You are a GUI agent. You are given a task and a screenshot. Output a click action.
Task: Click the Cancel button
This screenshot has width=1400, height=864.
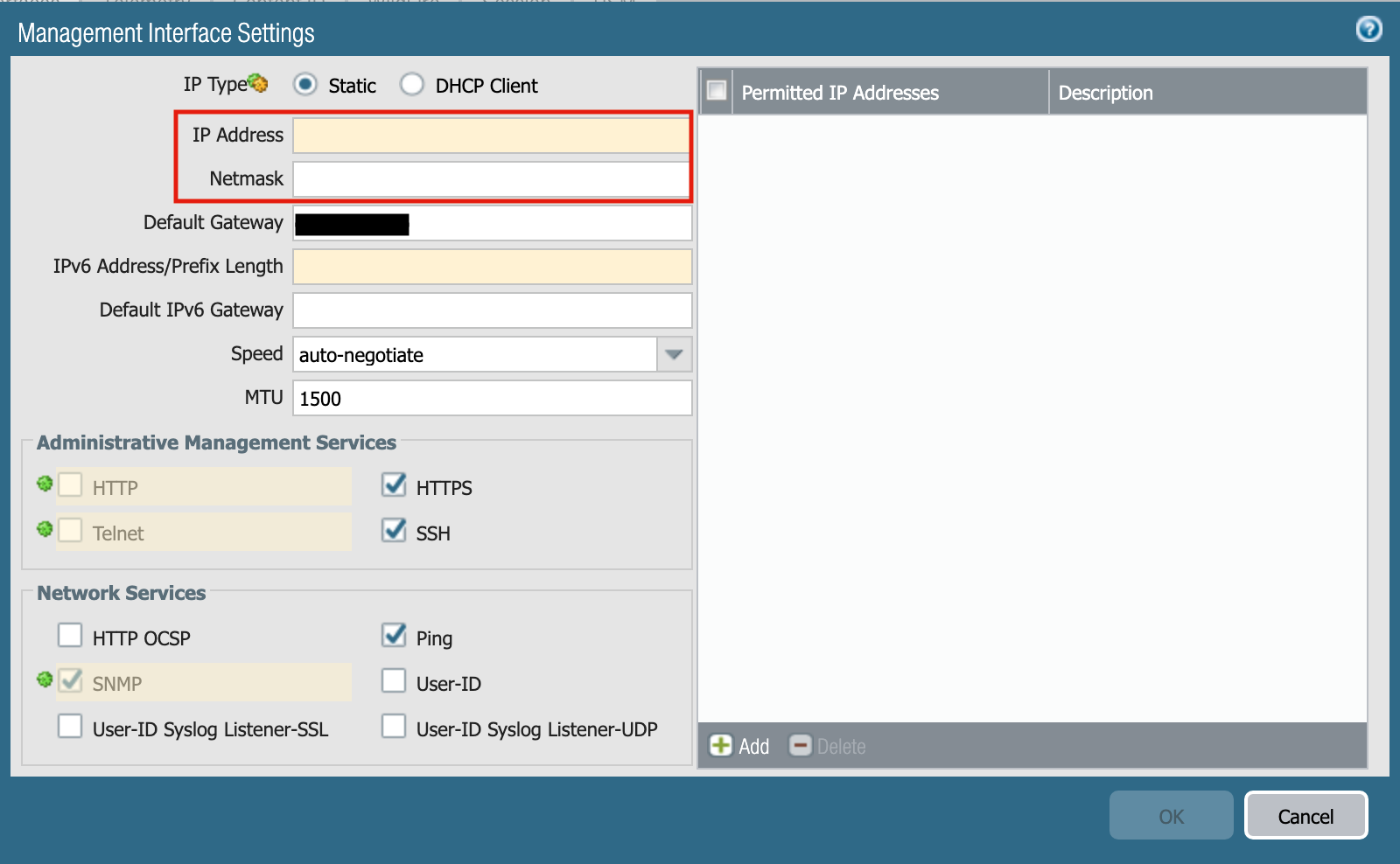point(1305,815)
